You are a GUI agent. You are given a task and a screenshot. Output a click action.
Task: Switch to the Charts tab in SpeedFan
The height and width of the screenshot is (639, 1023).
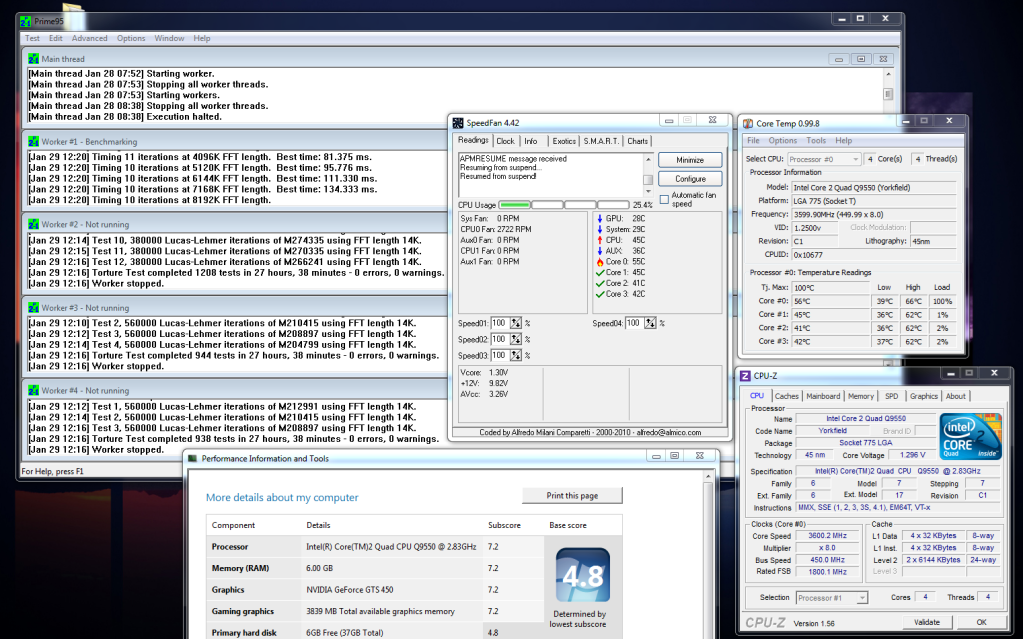tap(637, 141)
